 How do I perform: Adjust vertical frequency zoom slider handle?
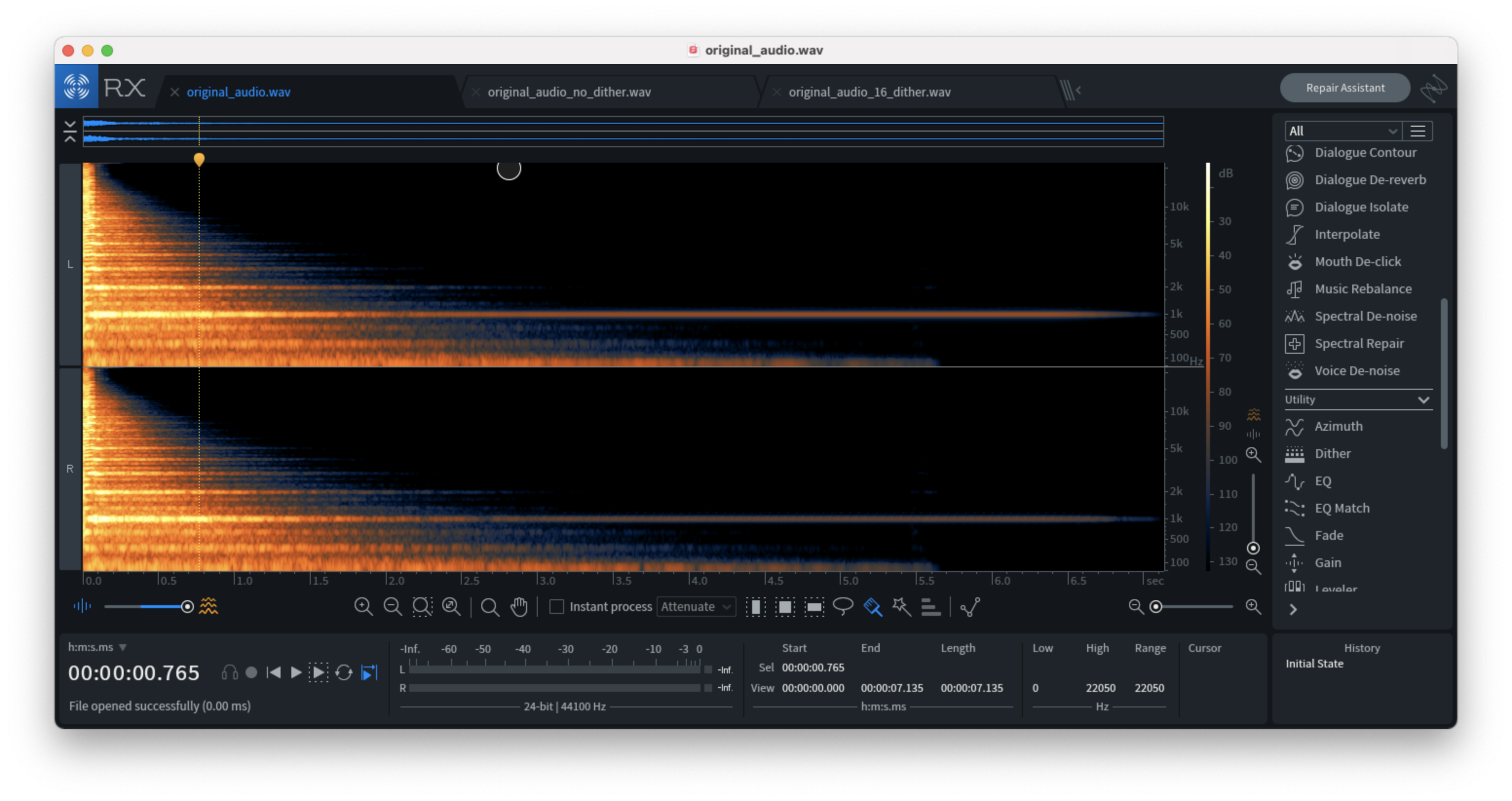pyautogui.click(x=1253, y=549)
